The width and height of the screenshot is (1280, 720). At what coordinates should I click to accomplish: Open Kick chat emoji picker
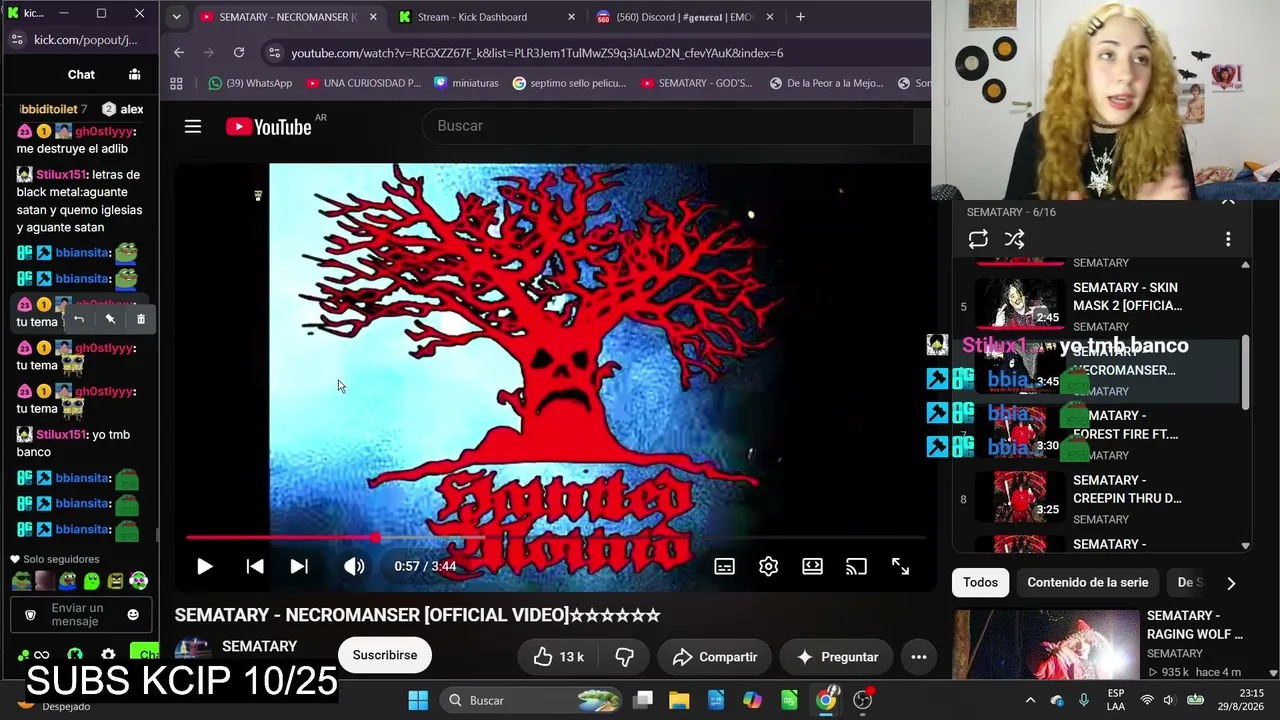[x=133, y=614]
